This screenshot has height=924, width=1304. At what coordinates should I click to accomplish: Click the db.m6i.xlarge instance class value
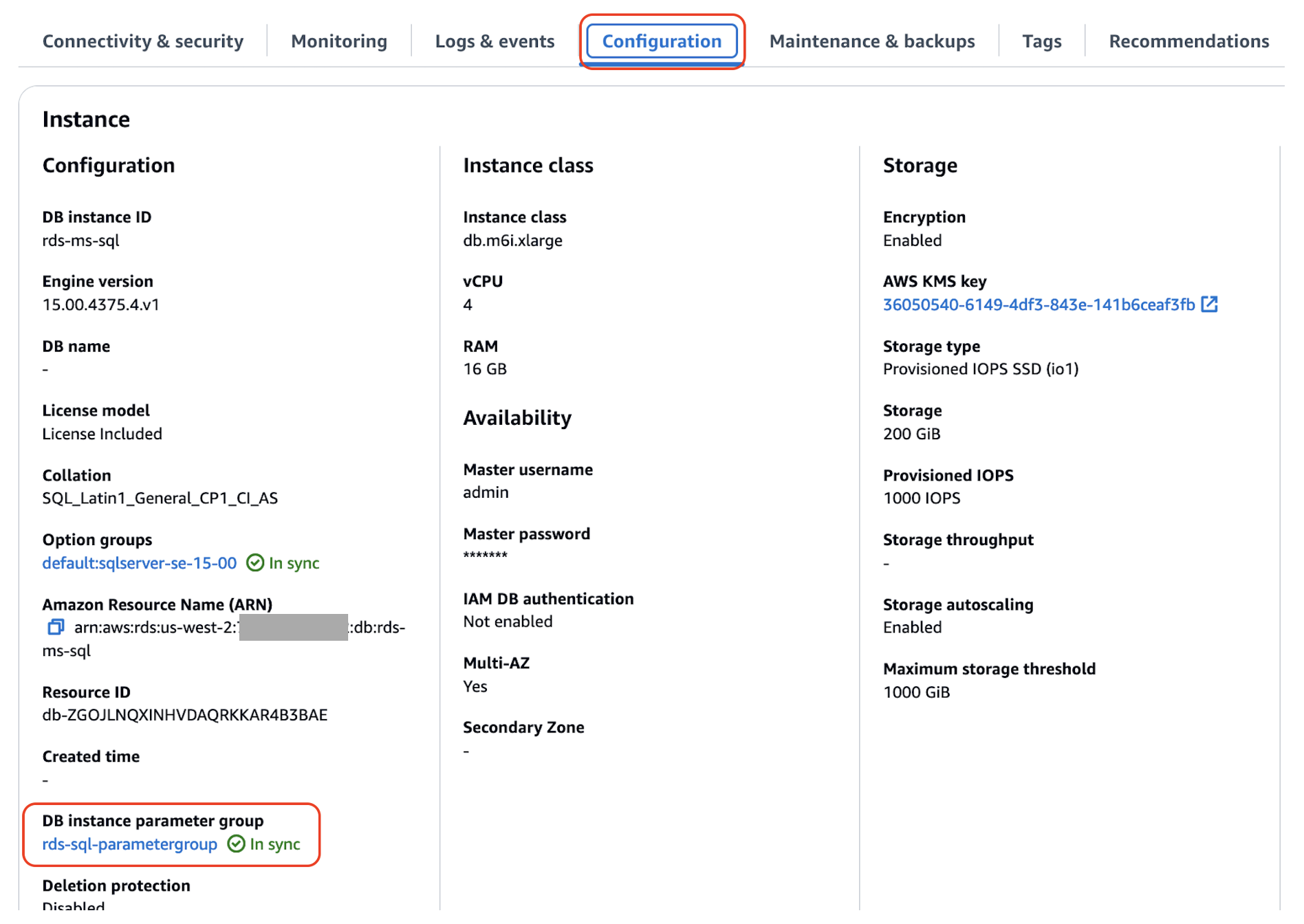[x=513, y=241]
